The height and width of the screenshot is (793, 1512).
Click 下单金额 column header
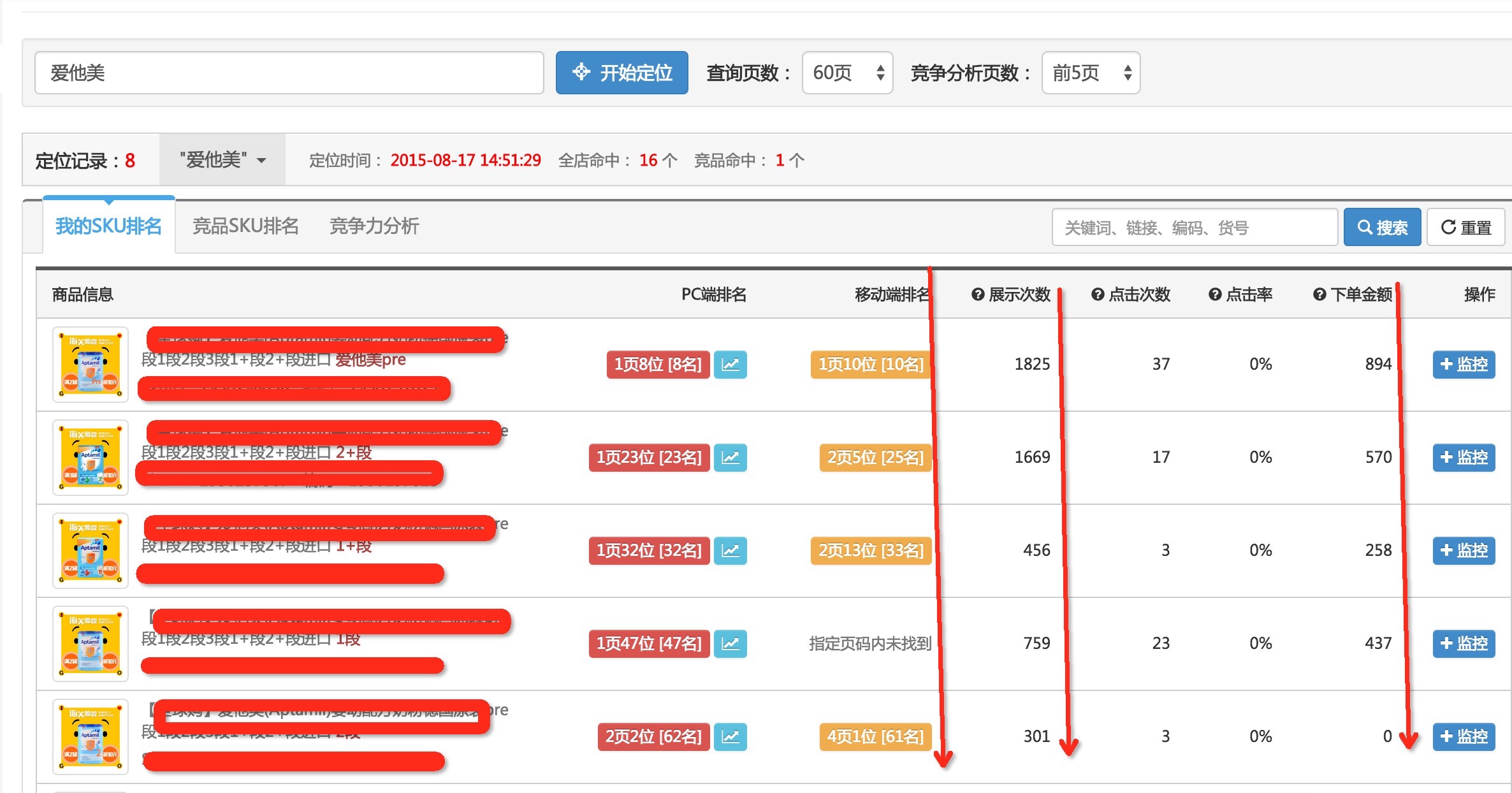(1361, 295)
